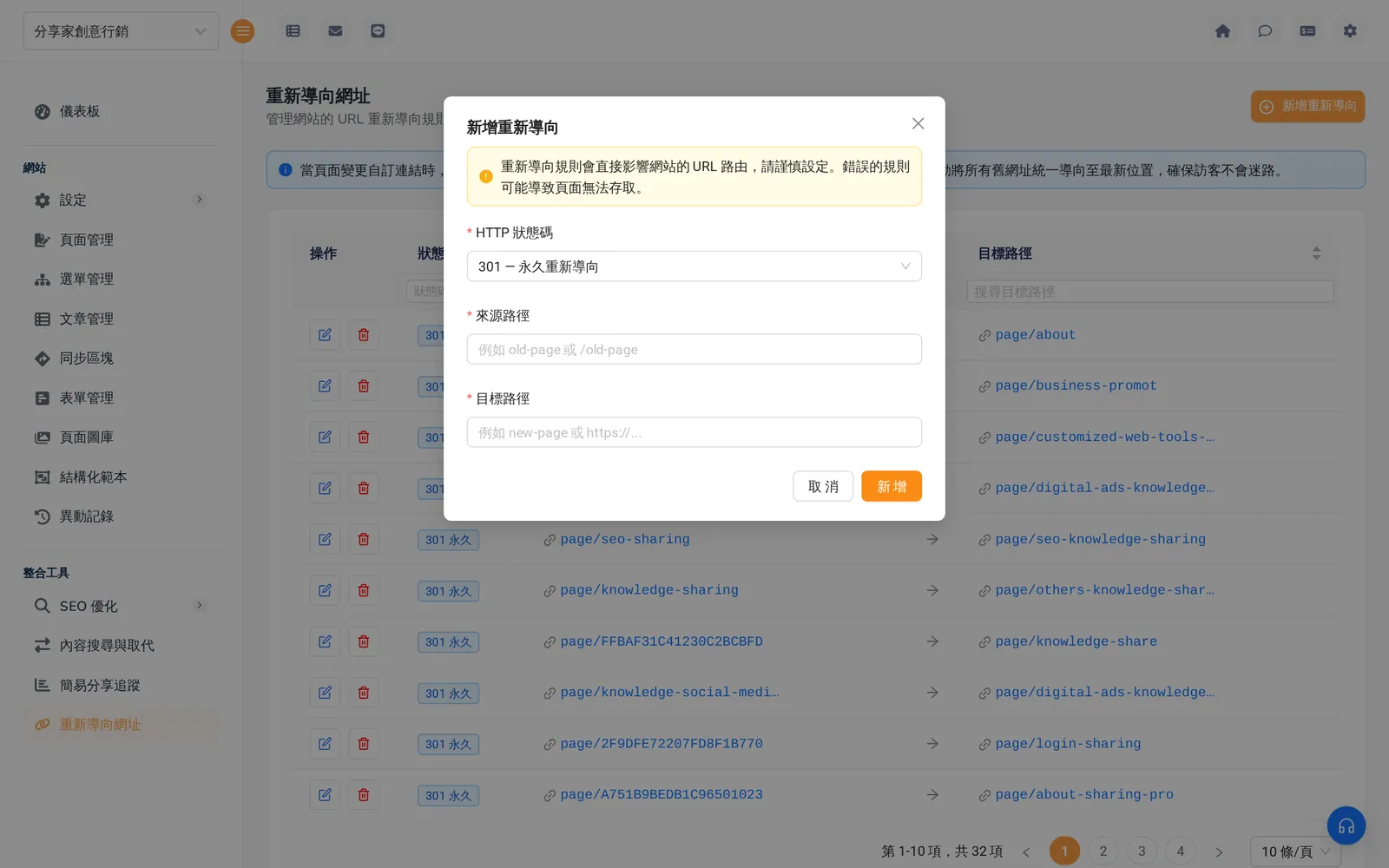Delete the page/seo-sharing redirect row
This screenshot has width=1389, height=868.
click(x=364, y=539)
